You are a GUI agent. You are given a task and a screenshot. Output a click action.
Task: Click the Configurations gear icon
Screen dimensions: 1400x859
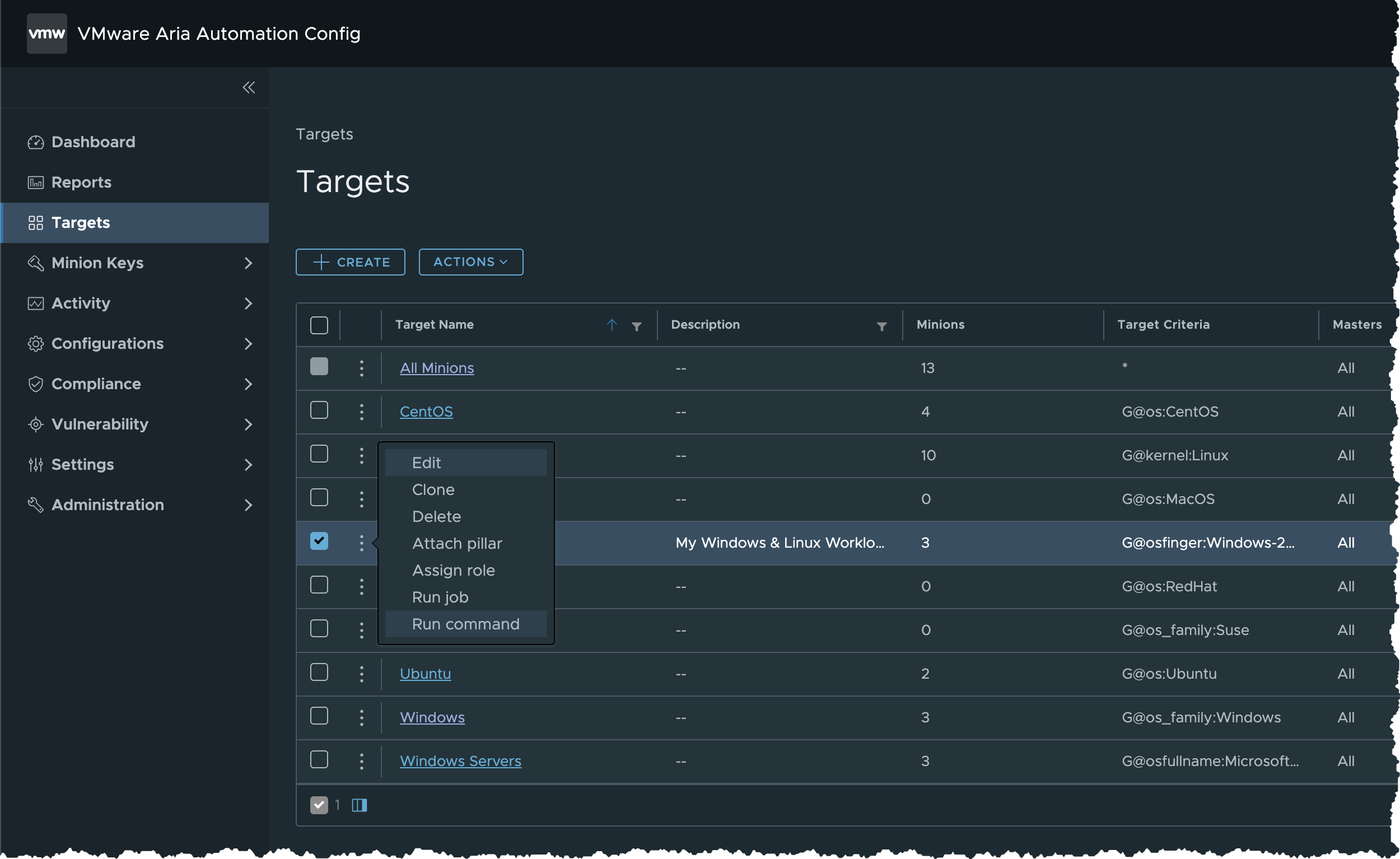(x=35, y=344)
